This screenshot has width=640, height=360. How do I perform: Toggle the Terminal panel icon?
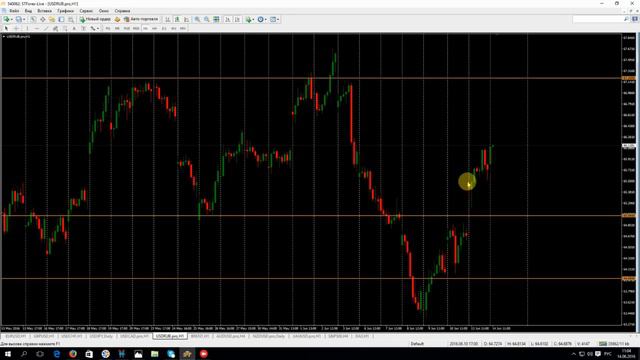pyautogui.click(x=61, y=19)
